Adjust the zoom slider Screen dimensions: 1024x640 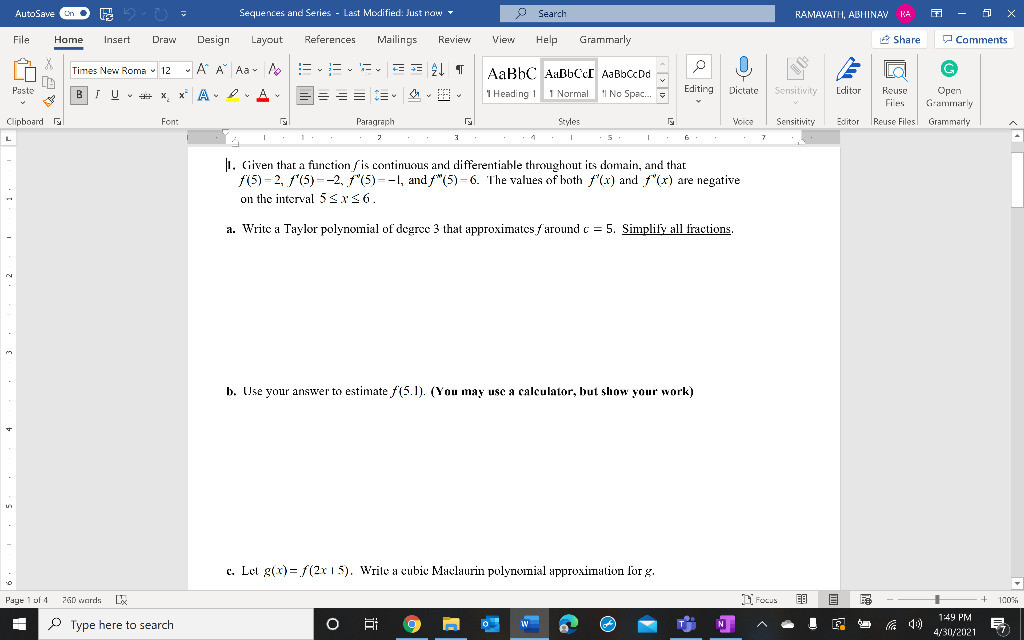coord(937,600)
